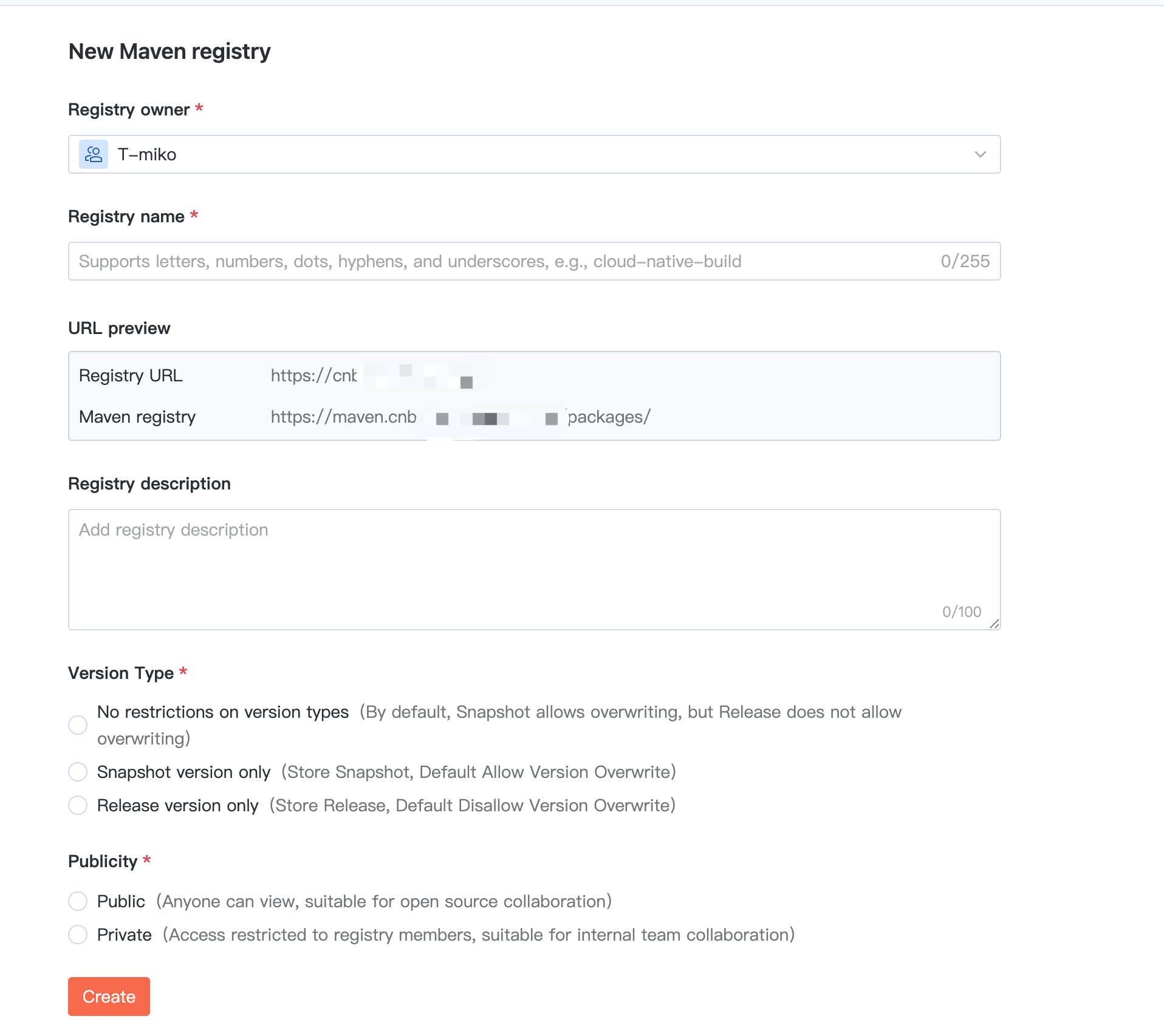Pick the Release version only option

[78, 805]
